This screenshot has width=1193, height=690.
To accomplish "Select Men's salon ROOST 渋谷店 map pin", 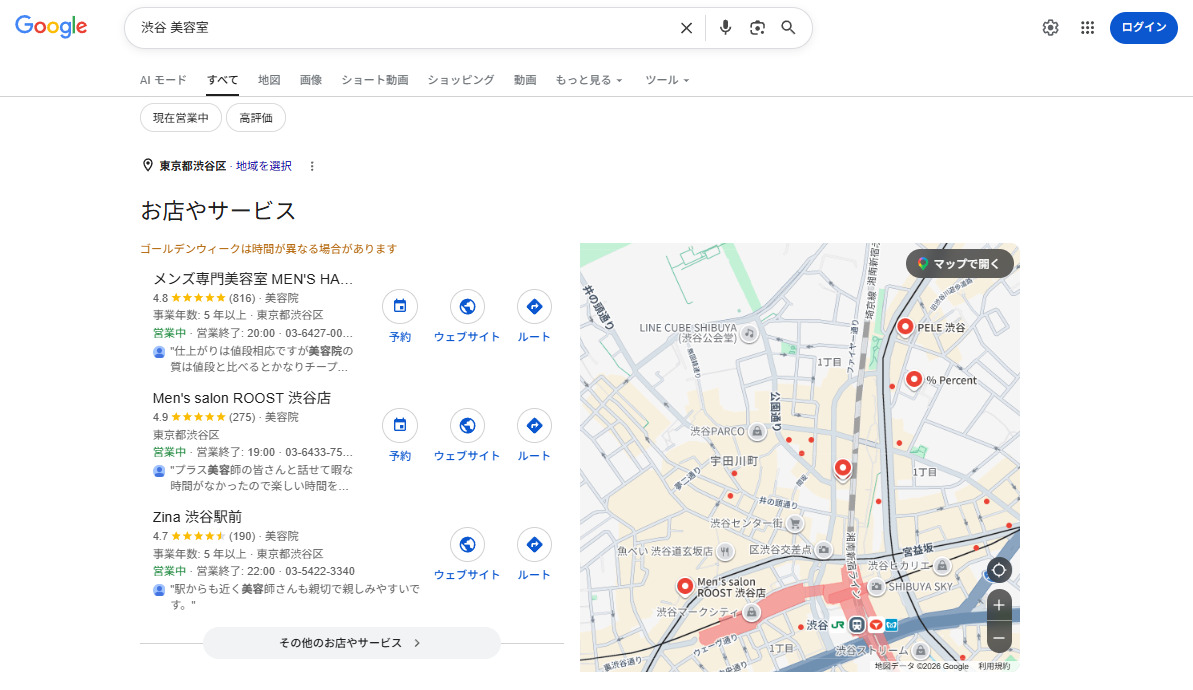I will 685,586.
